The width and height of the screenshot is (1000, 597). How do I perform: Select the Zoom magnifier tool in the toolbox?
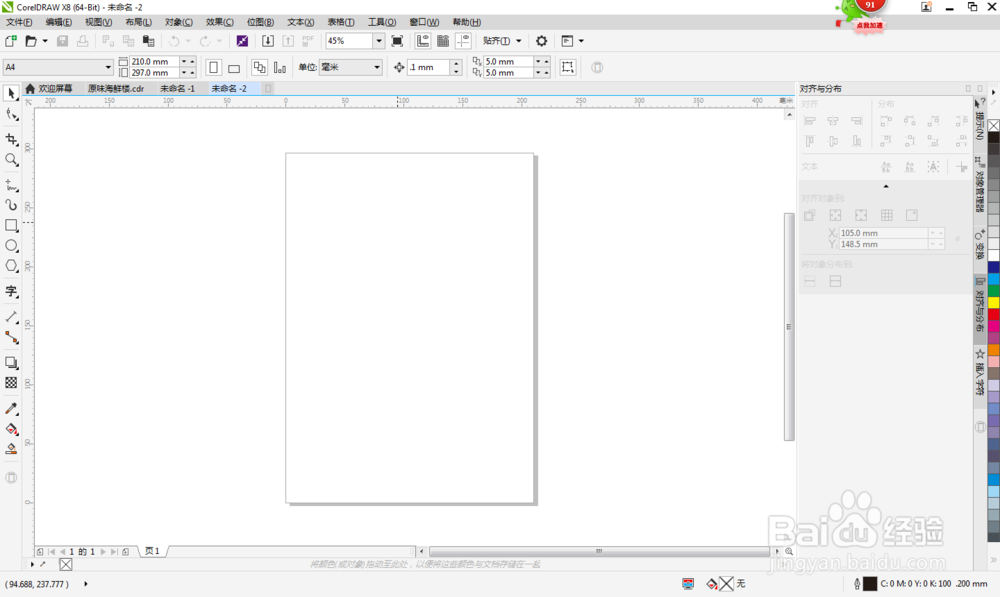click(11, 159)
